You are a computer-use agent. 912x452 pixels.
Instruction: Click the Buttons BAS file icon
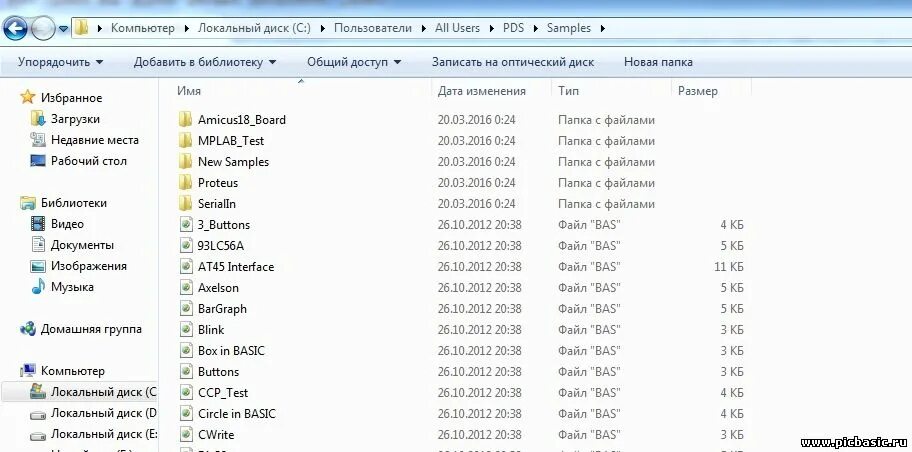tap(186, 371)
